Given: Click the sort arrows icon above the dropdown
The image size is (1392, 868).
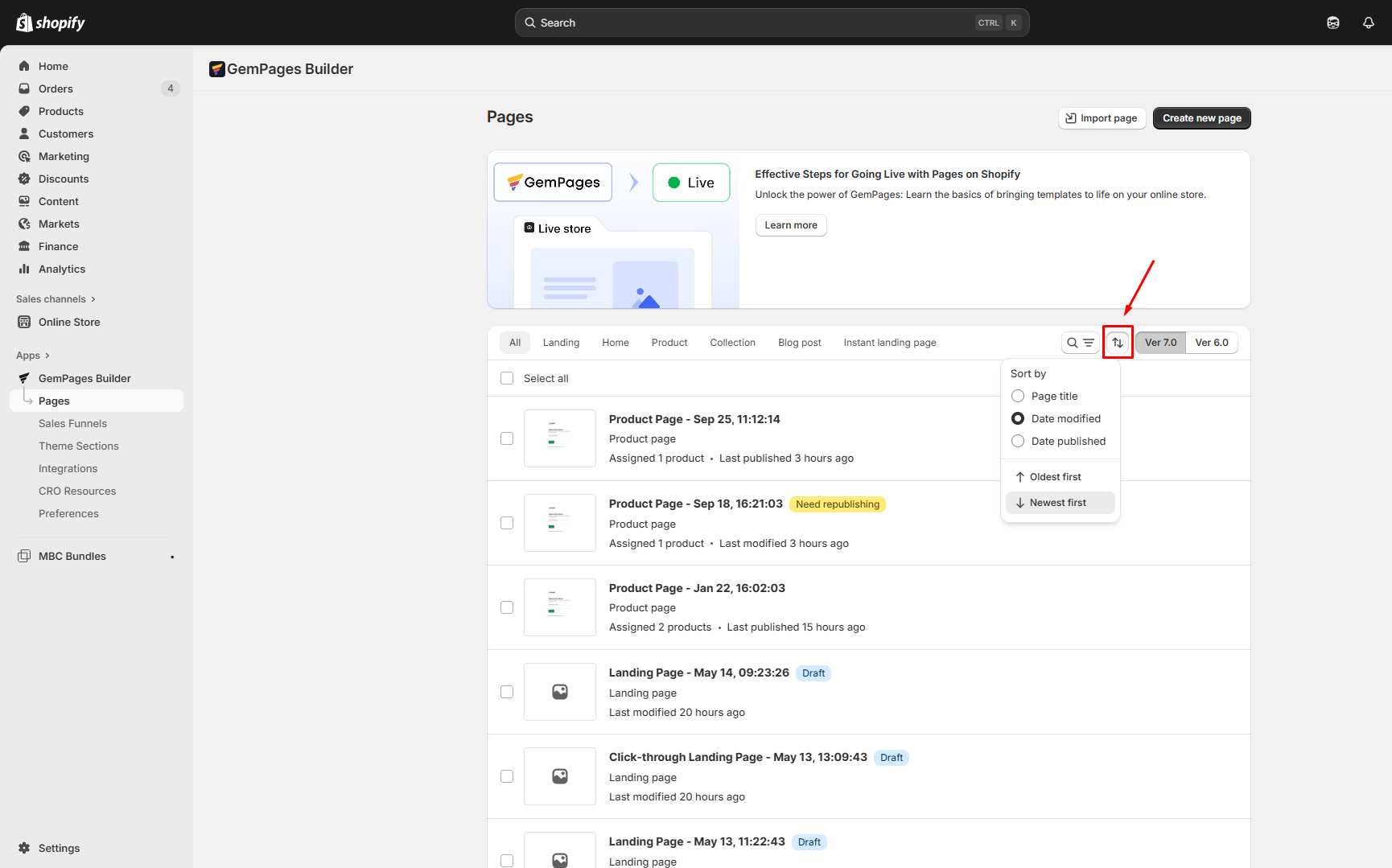Looking at the screenshot, I should click(x=1118, y=342).
